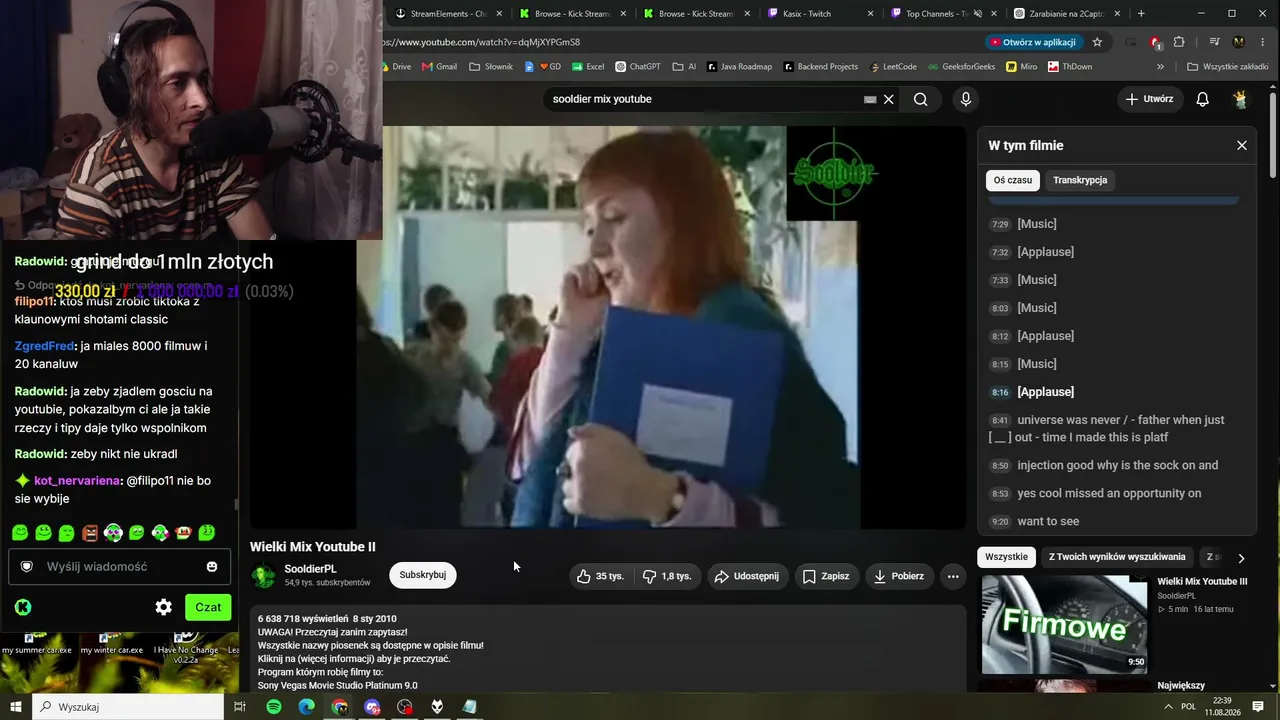Open Task View on the taskbar
The image size is (1280, 720).
click(x=240, y=707)
